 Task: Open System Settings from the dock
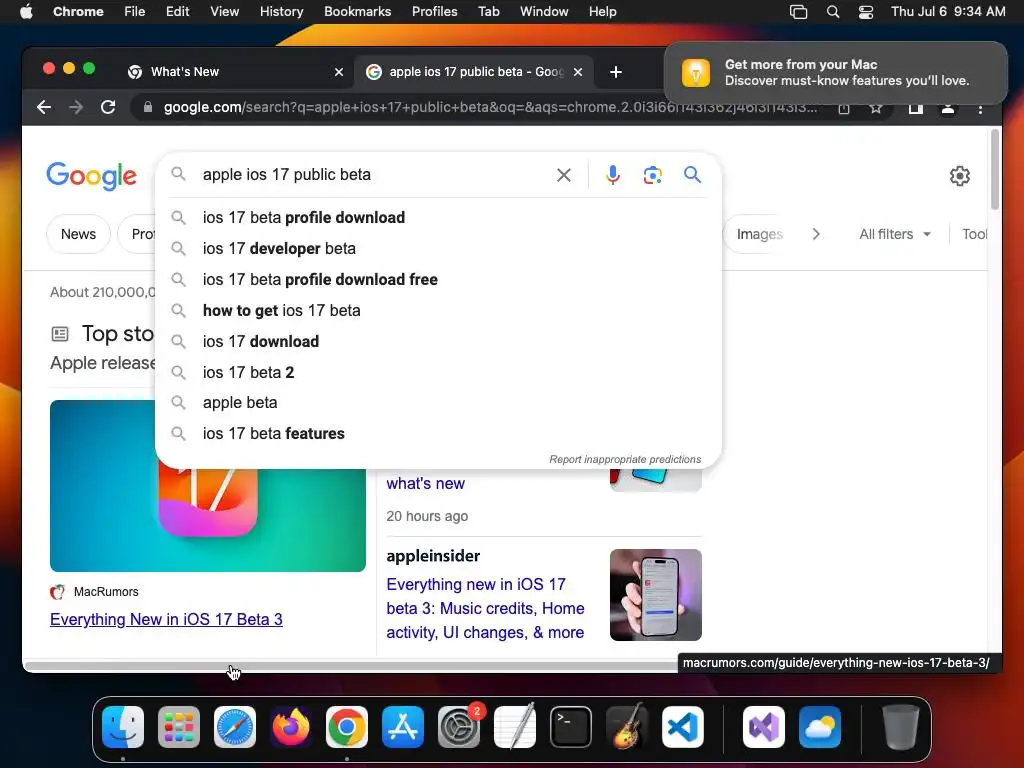coord(459,727)
